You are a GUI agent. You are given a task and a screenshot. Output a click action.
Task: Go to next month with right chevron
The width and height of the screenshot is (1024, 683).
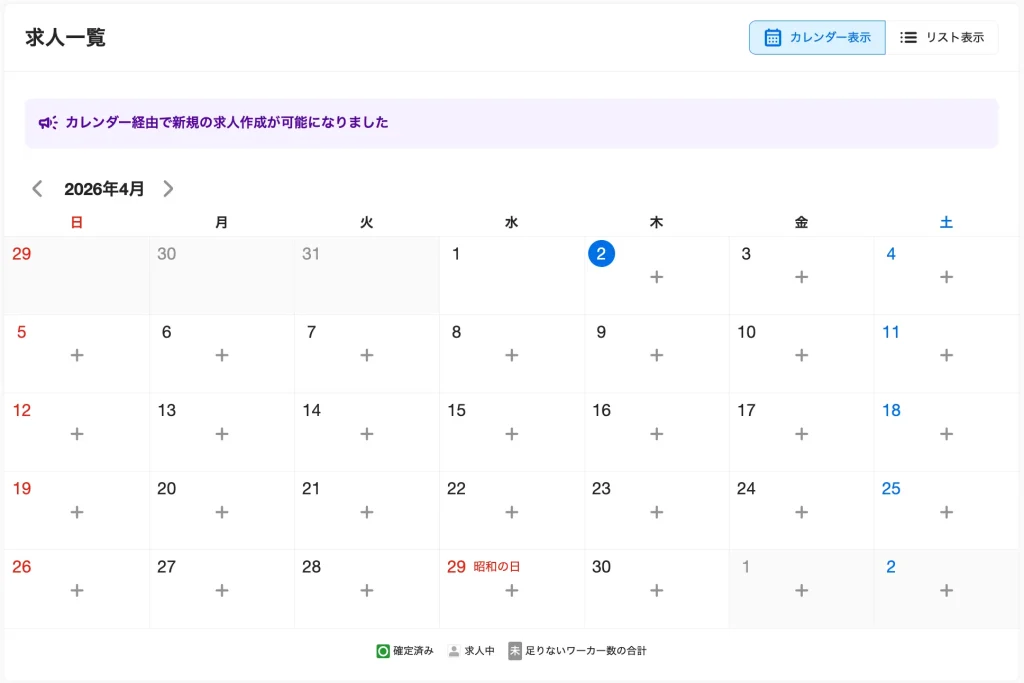pyautogui.click(x=169, y=188)
